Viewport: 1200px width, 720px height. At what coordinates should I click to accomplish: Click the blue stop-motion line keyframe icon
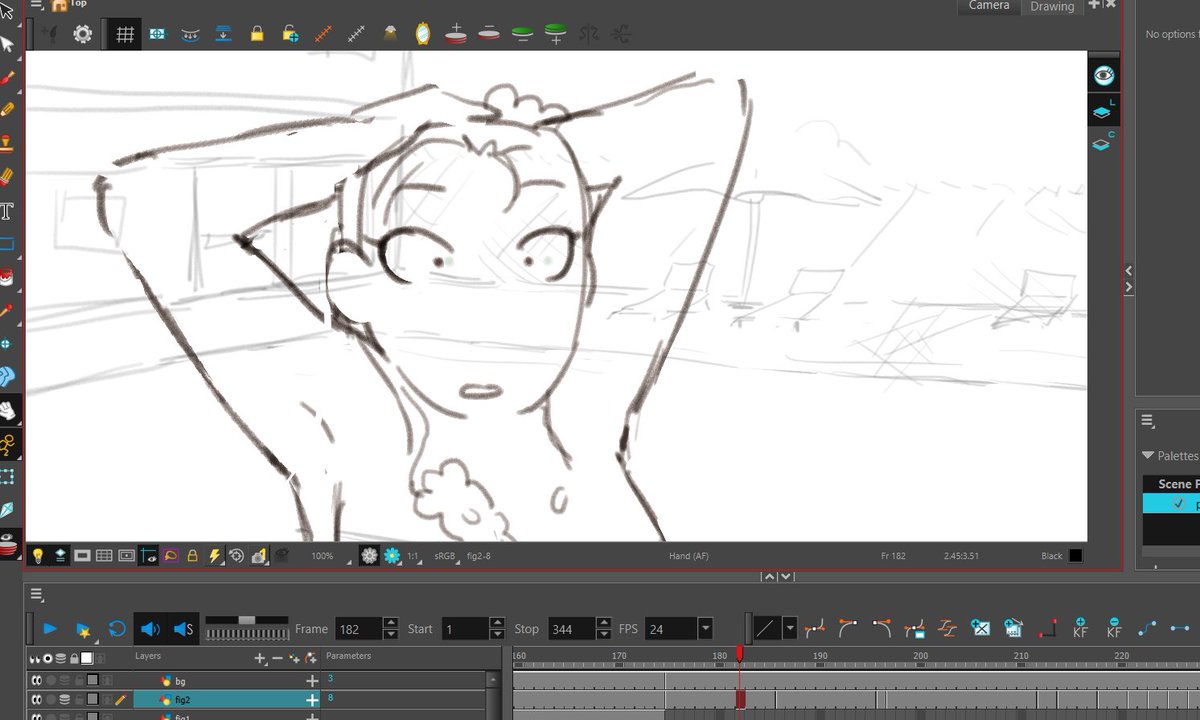click(1181, 628)
